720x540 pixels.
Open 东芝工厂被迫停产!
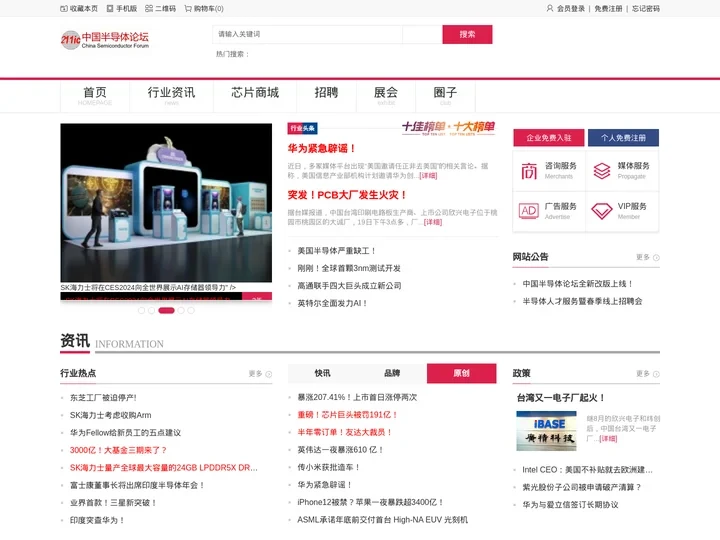[x=103, y=398]
